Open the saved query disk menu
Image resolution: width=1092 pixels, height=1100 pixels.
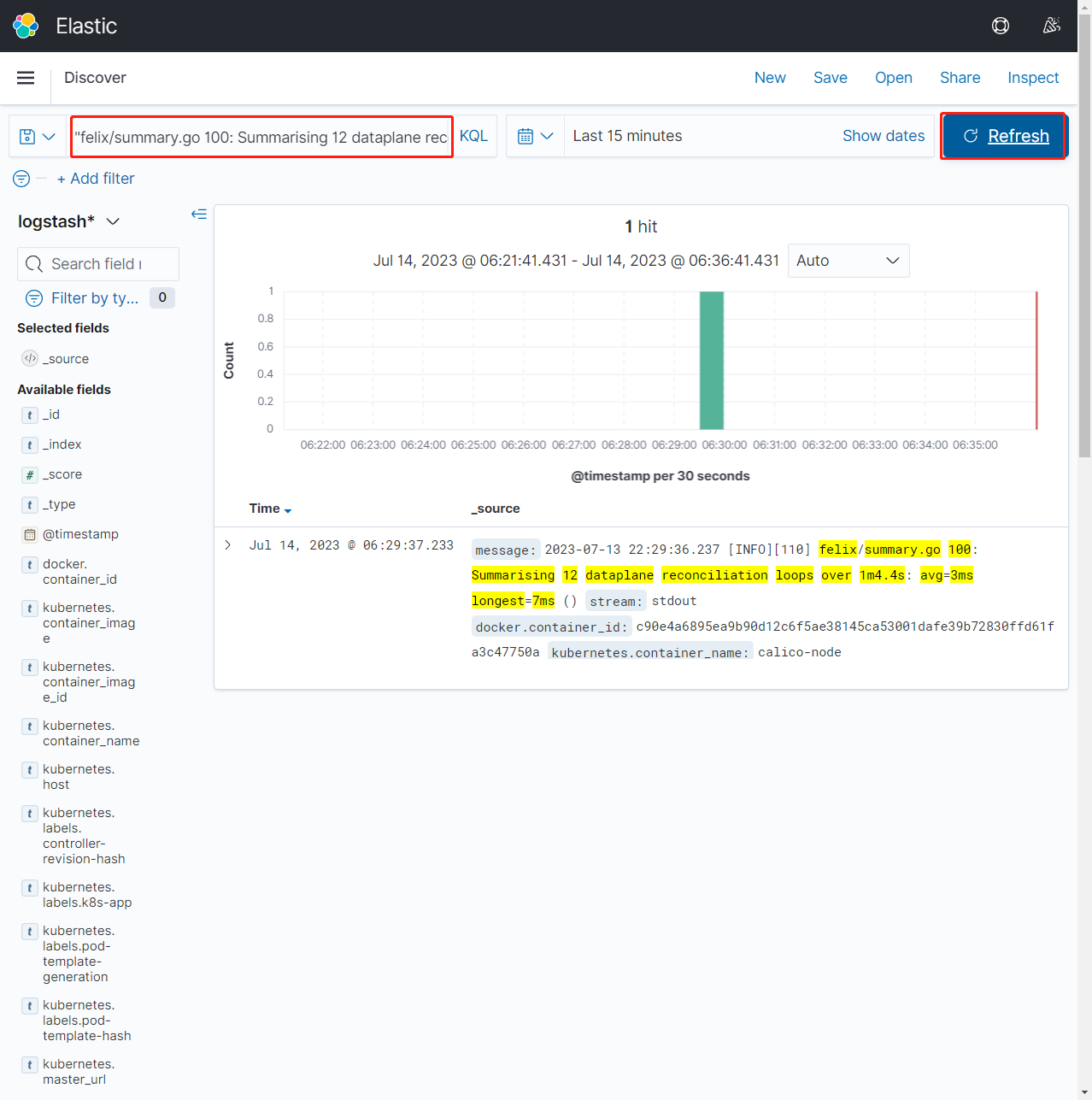pos(38,137)
